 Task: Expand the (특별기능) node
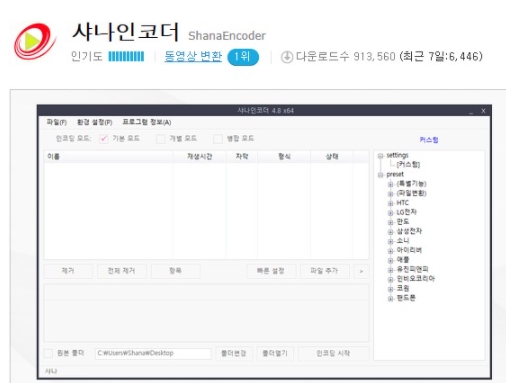[x=390, y=184]
